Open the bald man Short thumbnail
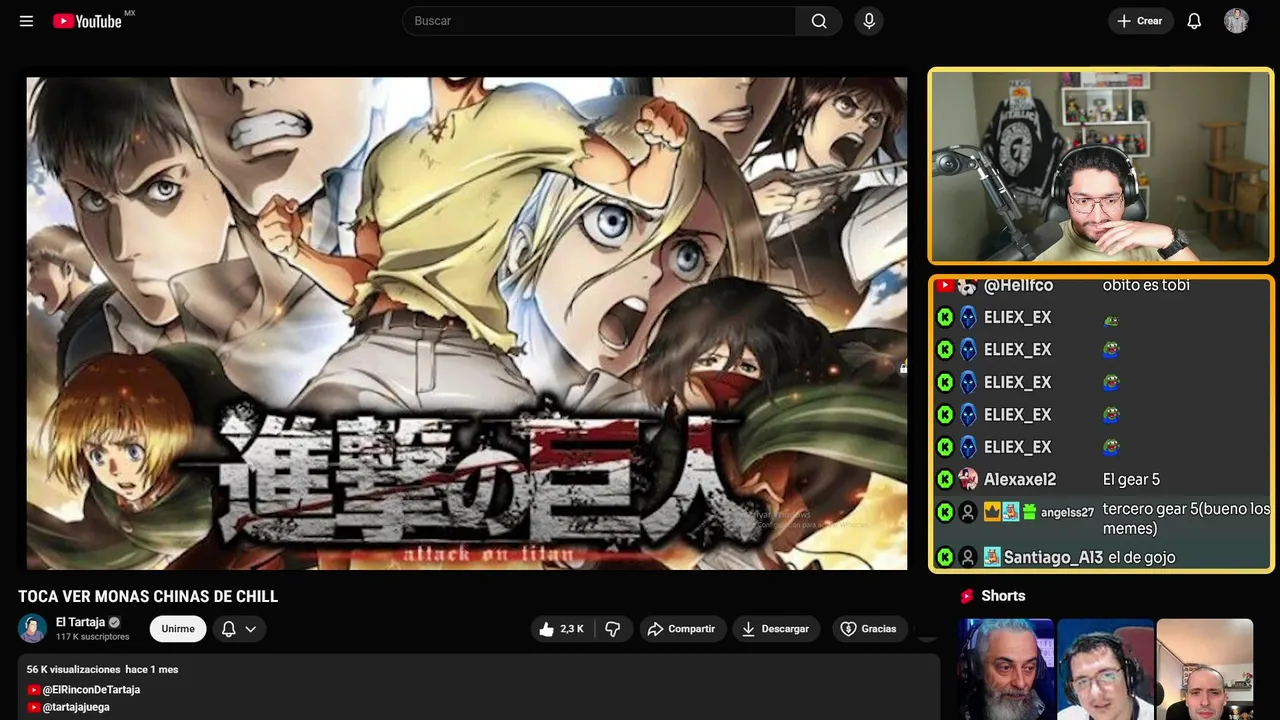Screen dimensions: 1280x720 (1204, 669)
